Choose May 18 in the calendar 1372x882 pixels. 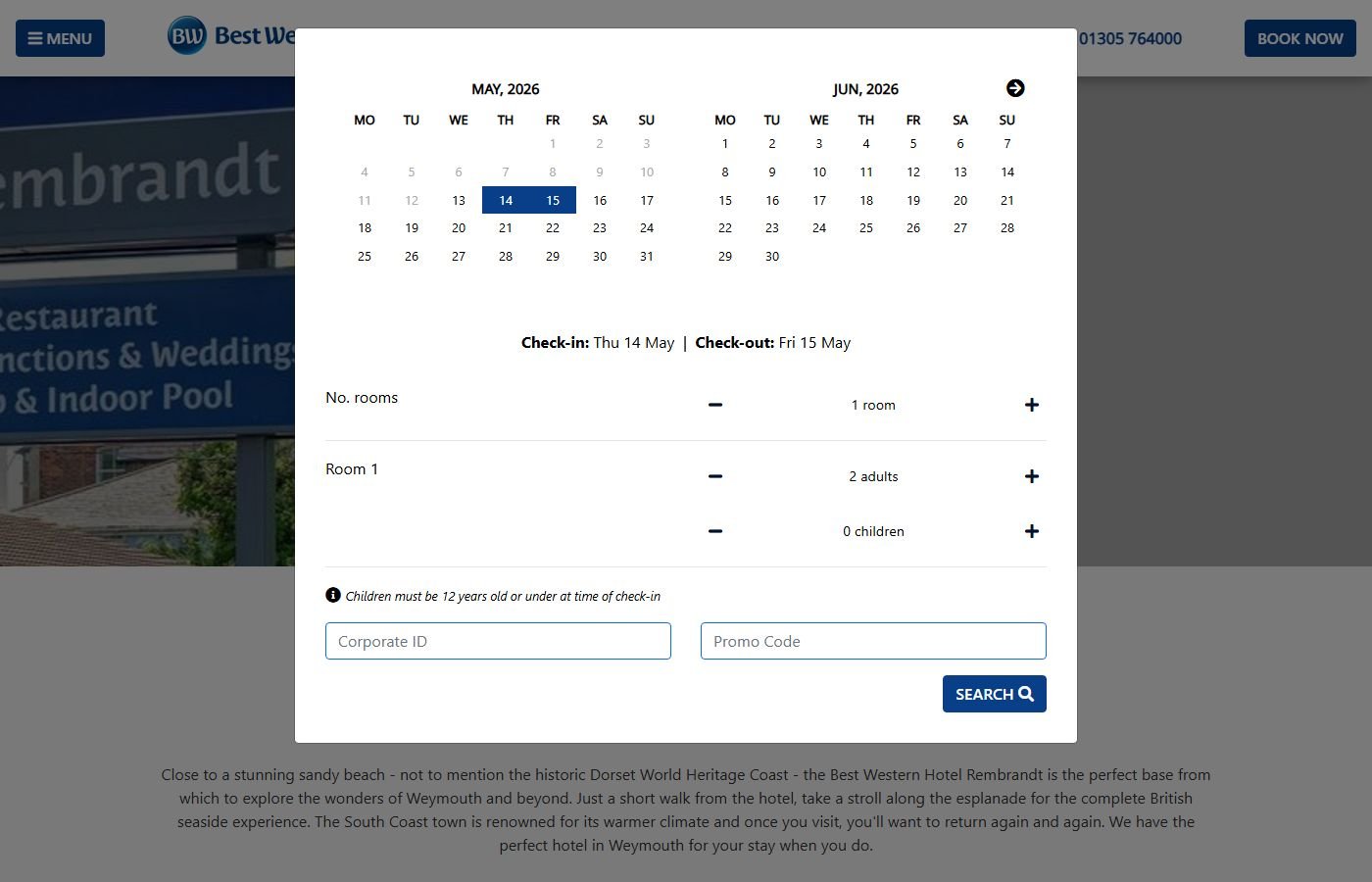pyautogui.click(x=365, y=227)
